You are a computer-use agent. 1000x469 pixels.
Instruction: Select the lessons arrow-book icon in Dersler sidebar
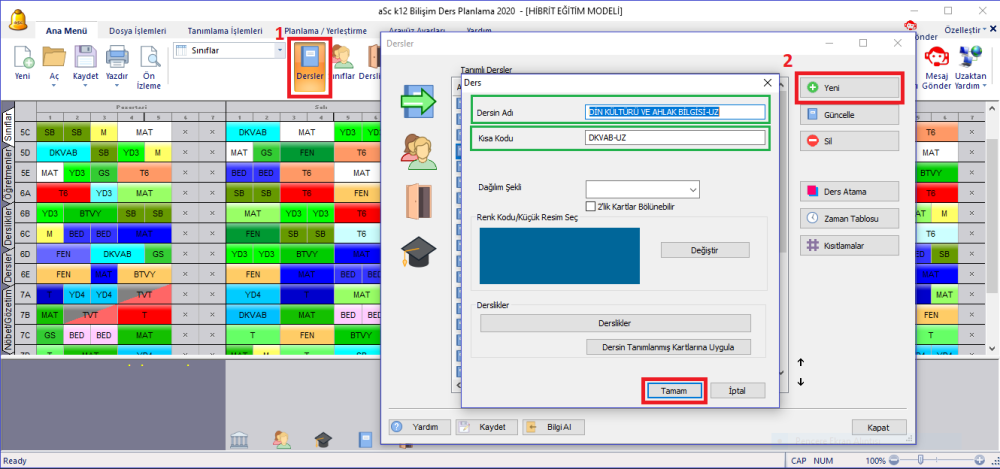418,101
